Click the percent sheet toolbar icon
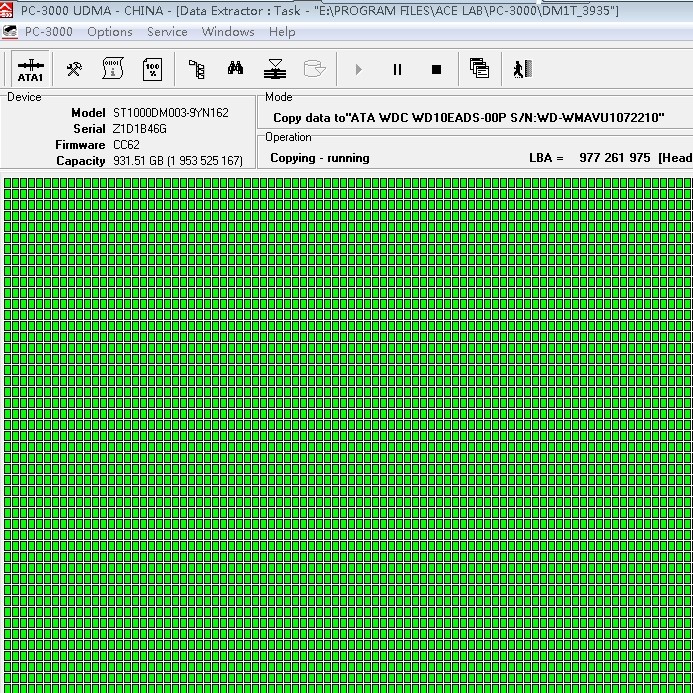 coord(152,69)
